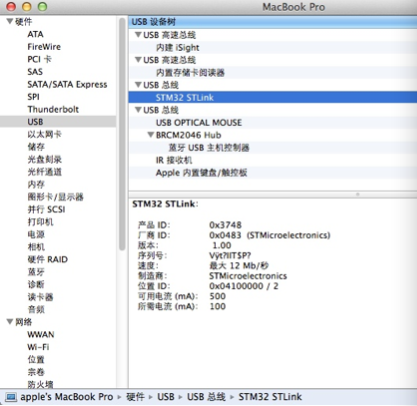The image size is (417, 406).
Task: Click the yellow minimize window button
Action: click(27, 6)
